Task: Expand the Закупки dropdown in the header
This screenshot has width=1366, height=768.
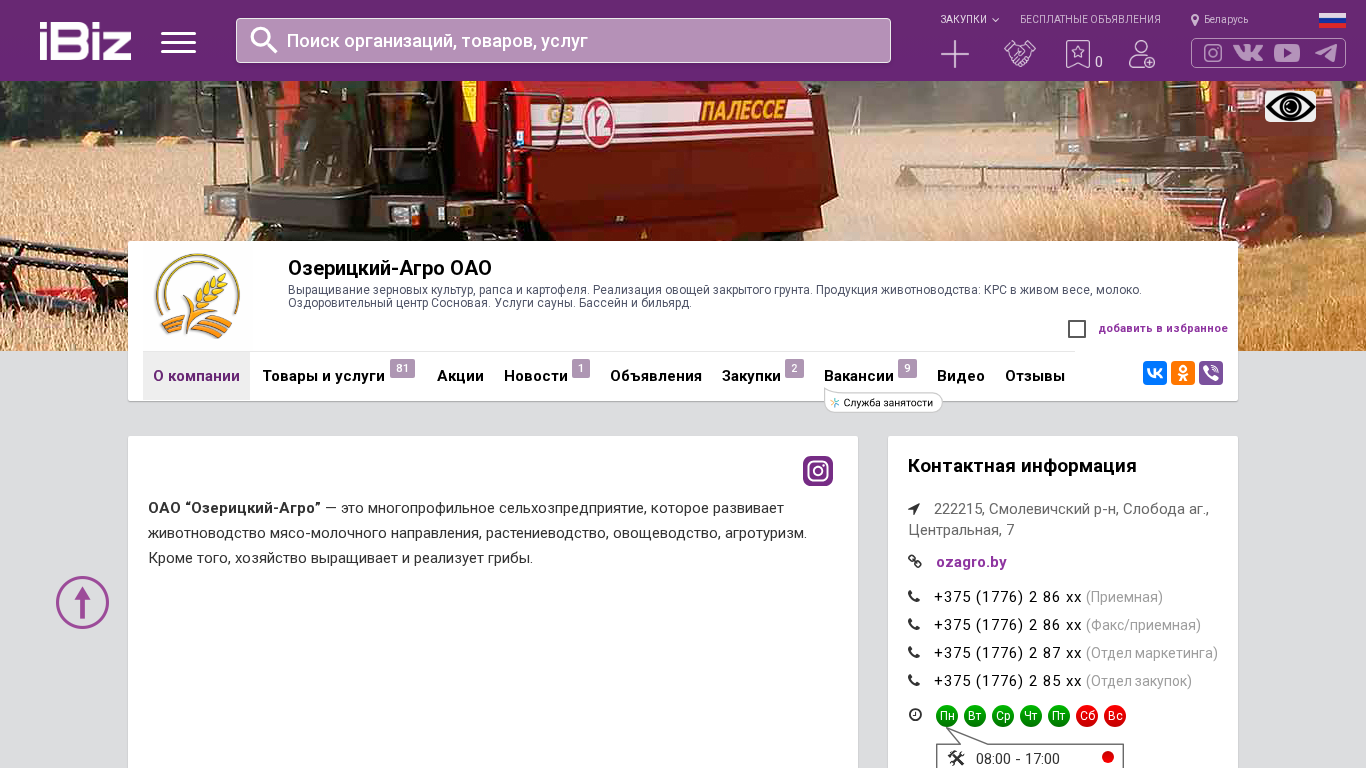Action: click(x=969, y=19)
